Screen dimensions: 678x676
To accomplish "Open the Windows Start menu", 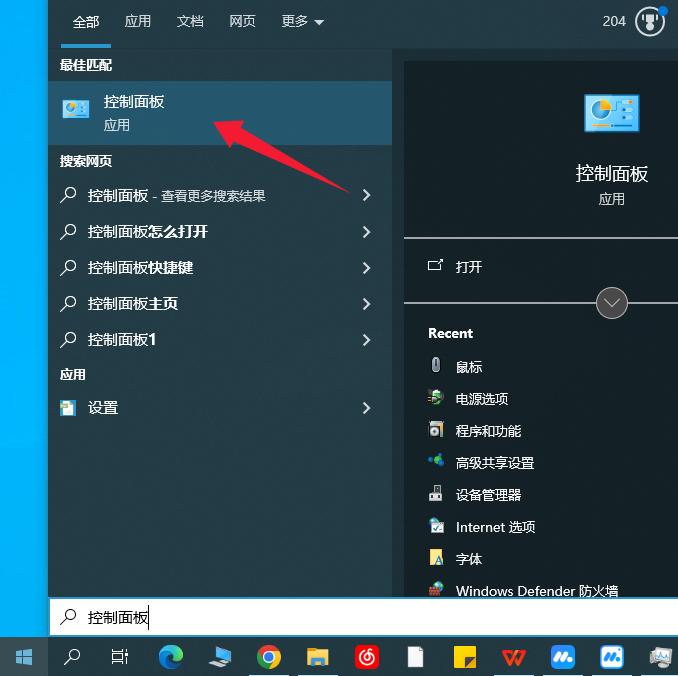I will [x=24, y=657].
